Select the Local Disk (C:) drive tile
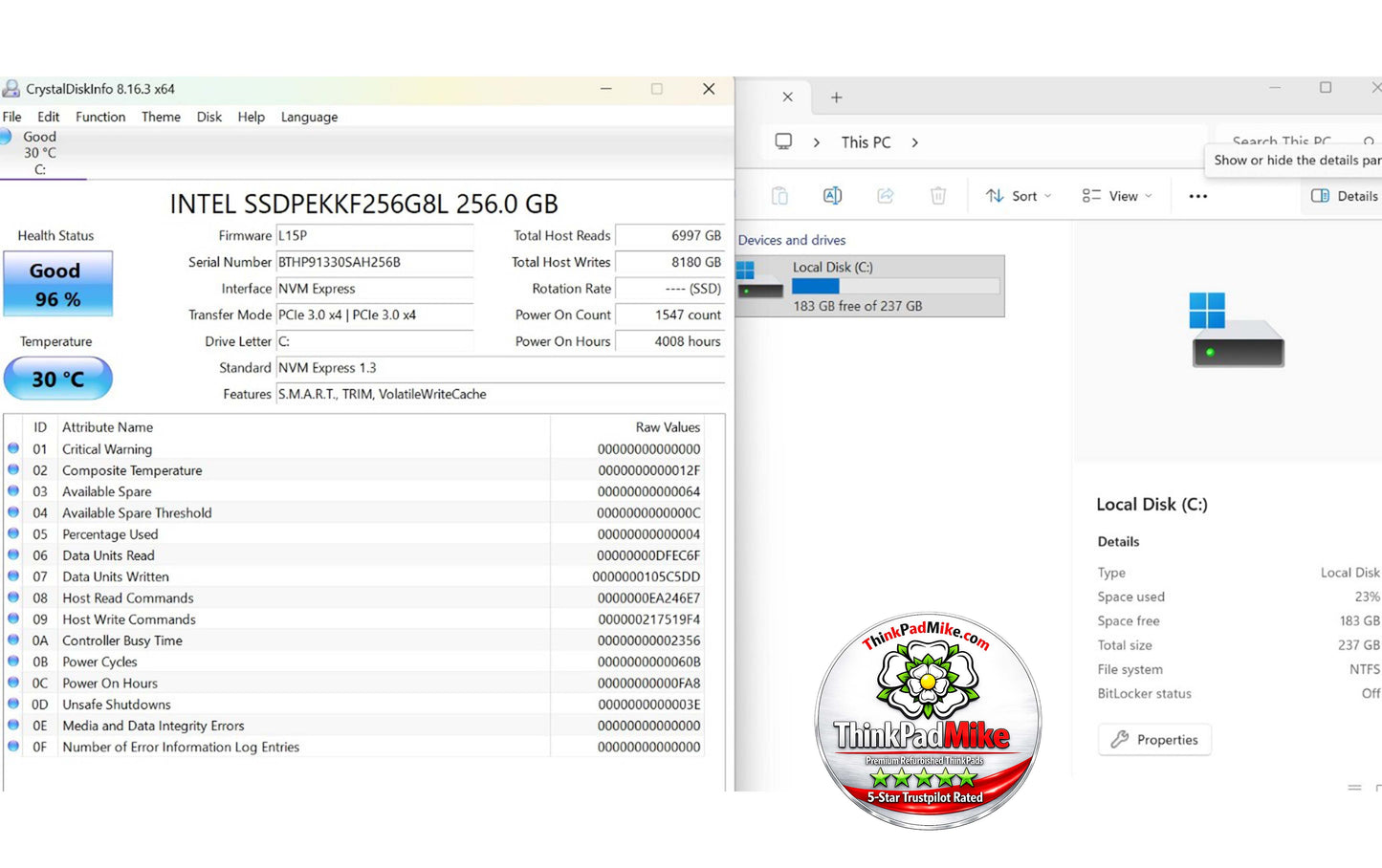This screenshot has height=868, width=1382. 869,286
